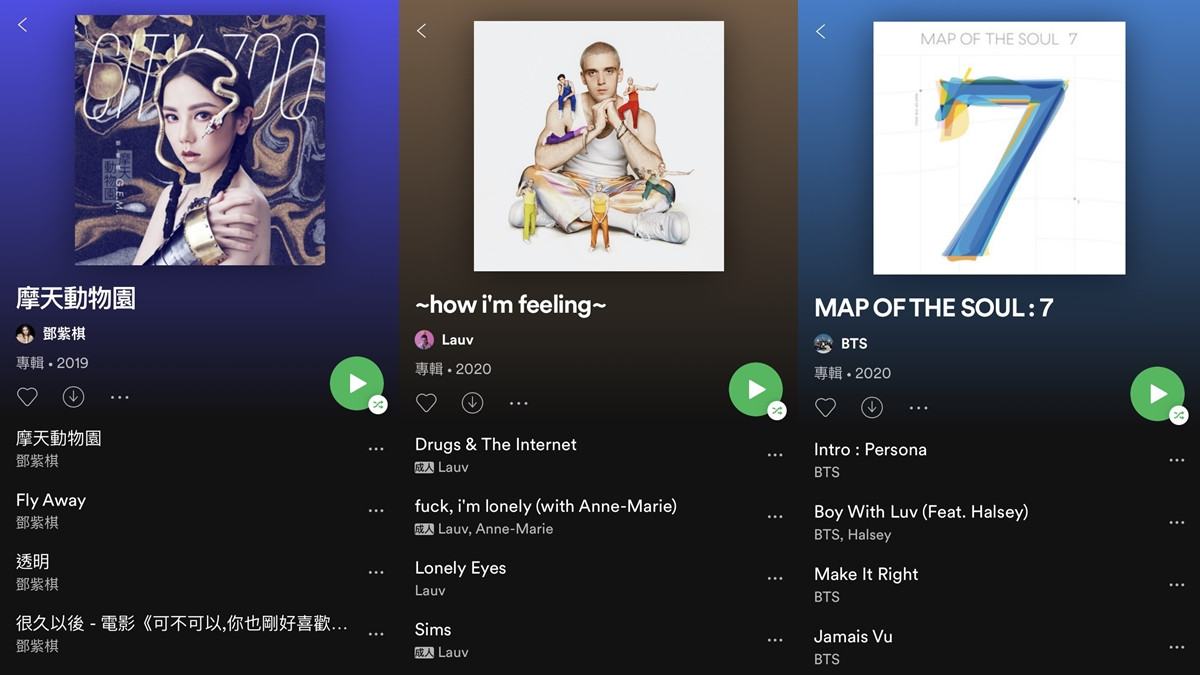Like the MAP OF THE SOUL : 7 album
This screenshot has width=1200, height=675.
[825, 407]
